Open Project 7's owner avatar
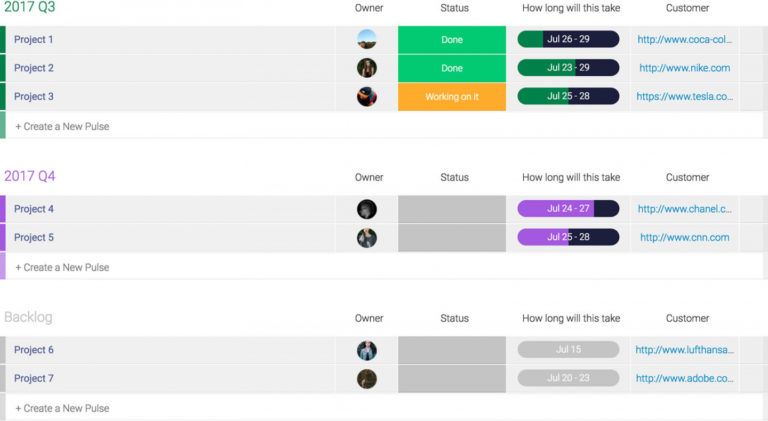768x421 pixels. tap(367, 379)
